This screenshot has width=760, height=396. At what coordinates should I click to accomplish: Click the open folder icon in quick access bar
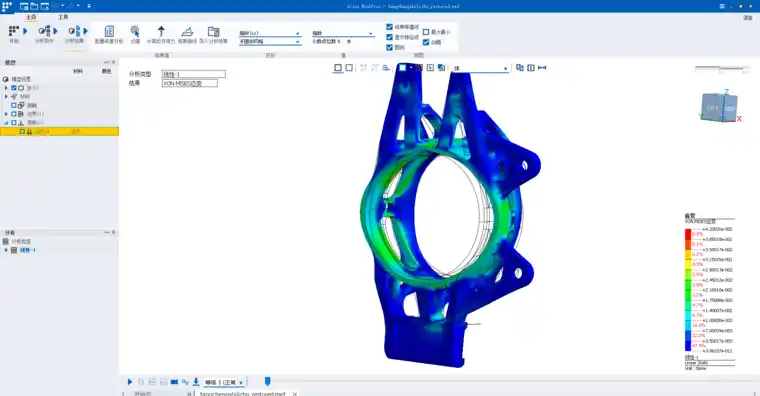[x=34, y=6]
